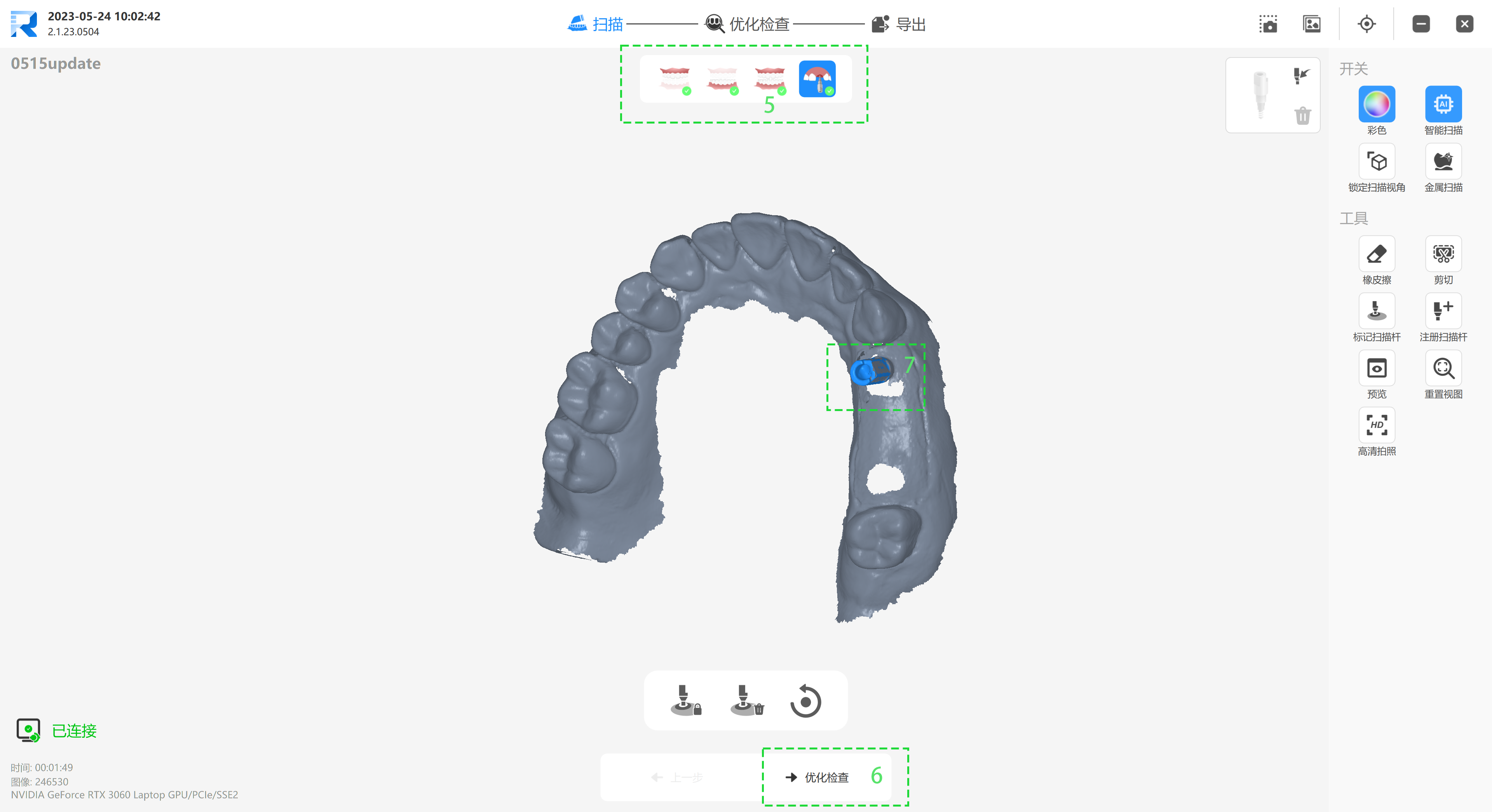Click the 重置视图 reset view tool
This screenshot has height=812, width=1492.
click(1443, 368)
